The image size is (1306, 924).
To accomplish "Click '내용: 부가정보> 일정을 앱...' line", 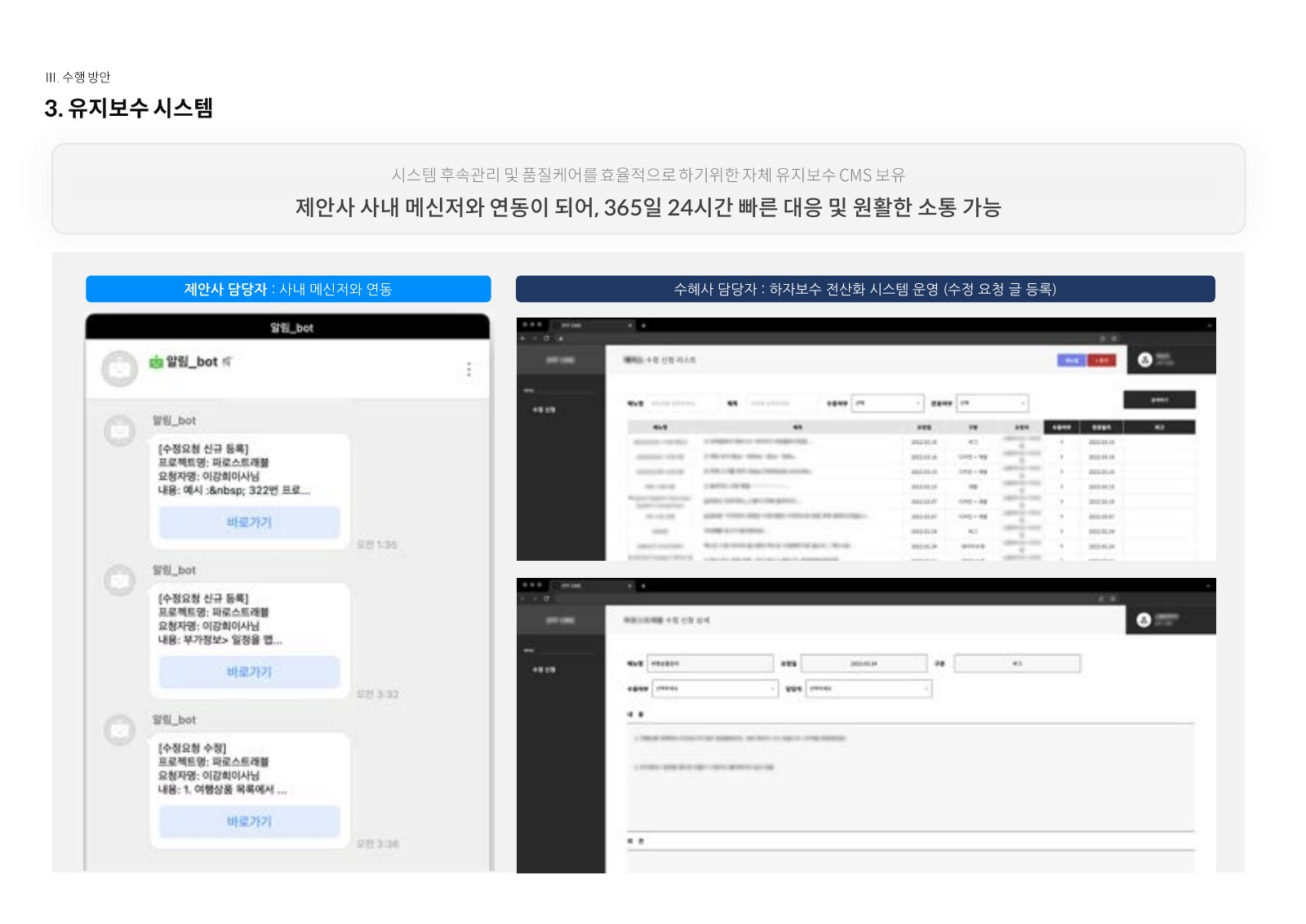I will tap(220, 640).
